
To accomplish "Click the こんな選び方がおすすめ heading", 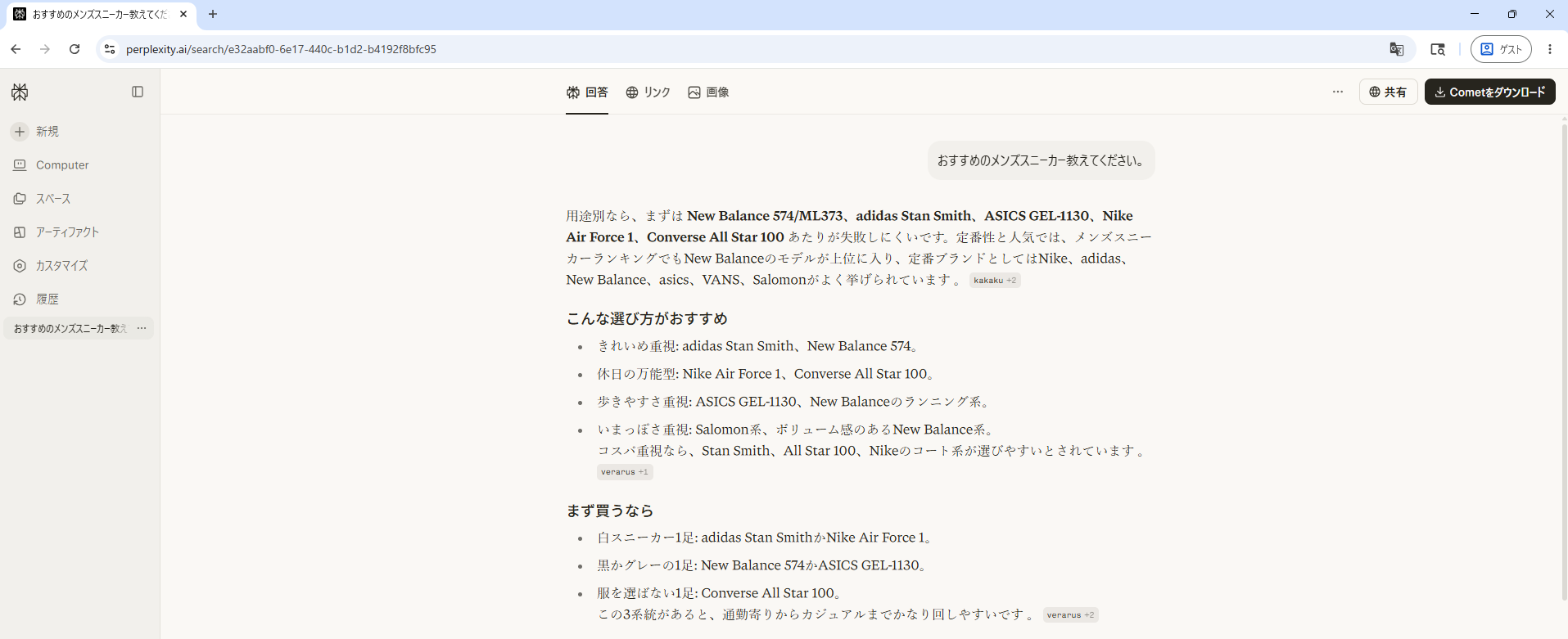I will (x=647, y=318).
